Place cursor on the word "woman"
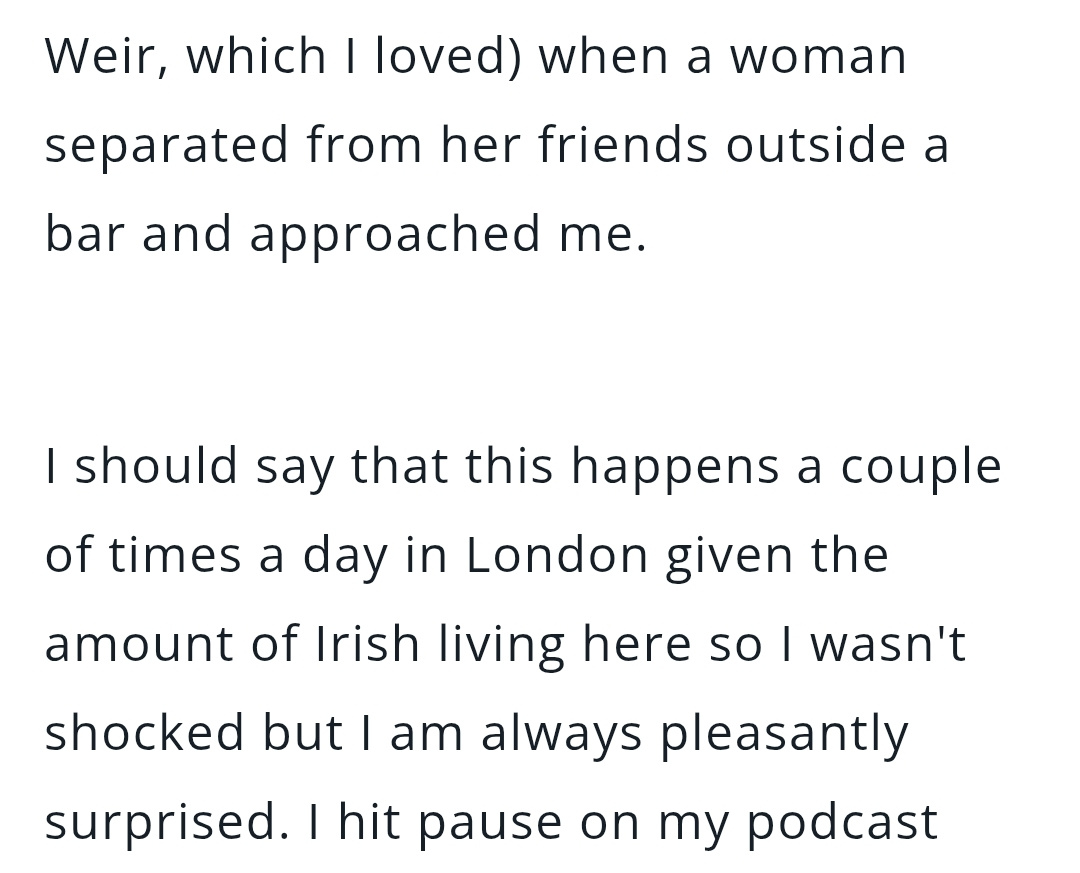The height and width of the screenshot is (873, 1080). 818,57
